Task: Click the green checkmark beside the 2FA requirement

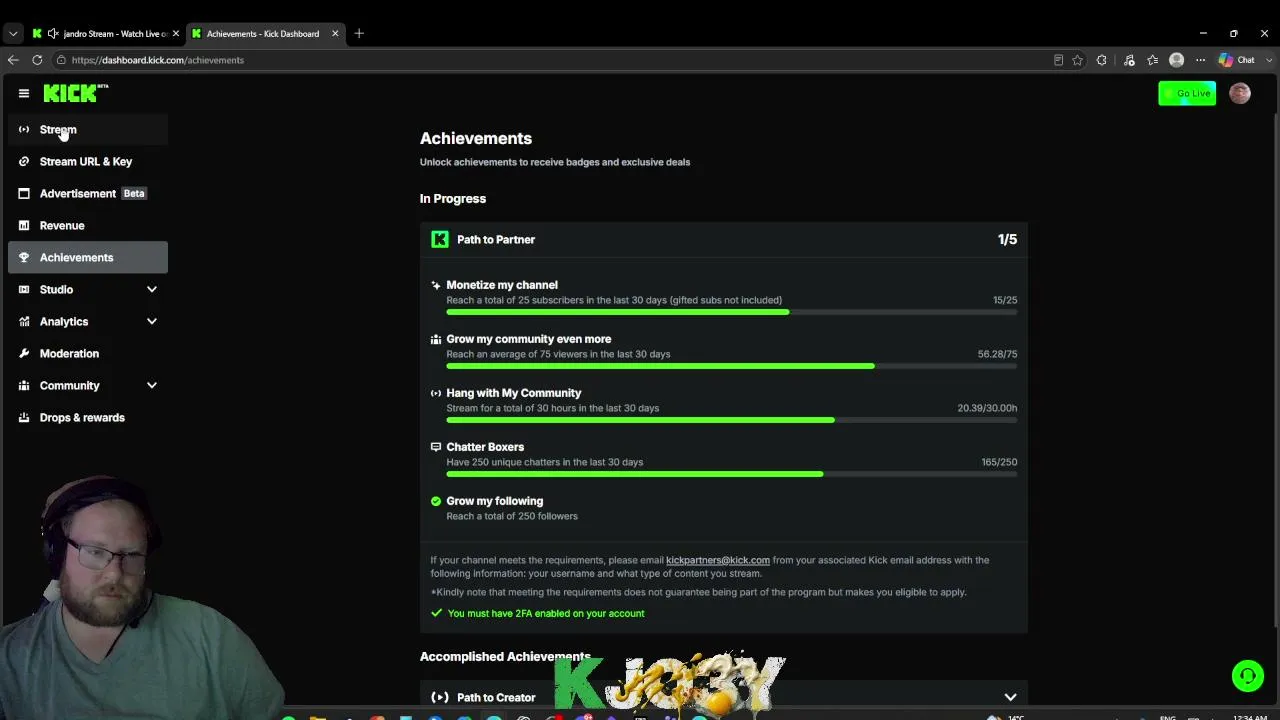Action: 437,613
